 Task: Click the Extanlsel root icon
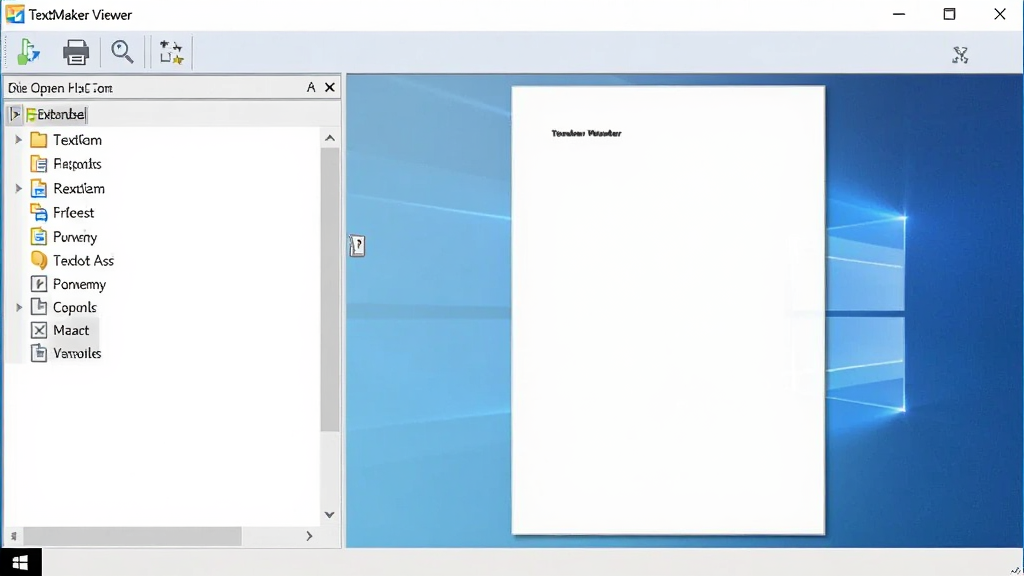click(31, 115)
